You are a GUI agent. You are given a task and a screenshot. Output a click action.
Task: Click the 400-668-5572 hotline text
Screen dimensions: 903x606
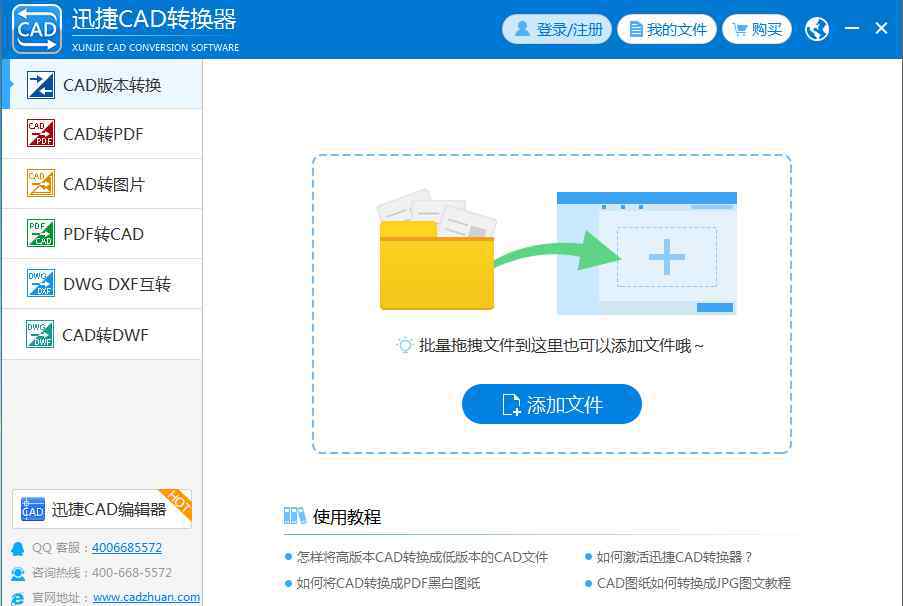(132, 573)
